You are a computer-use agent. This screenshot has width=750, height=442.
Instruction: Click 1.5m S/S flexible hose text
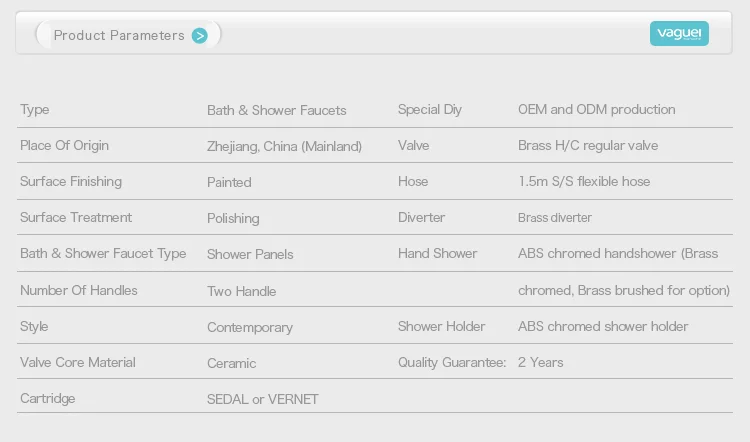584,182
